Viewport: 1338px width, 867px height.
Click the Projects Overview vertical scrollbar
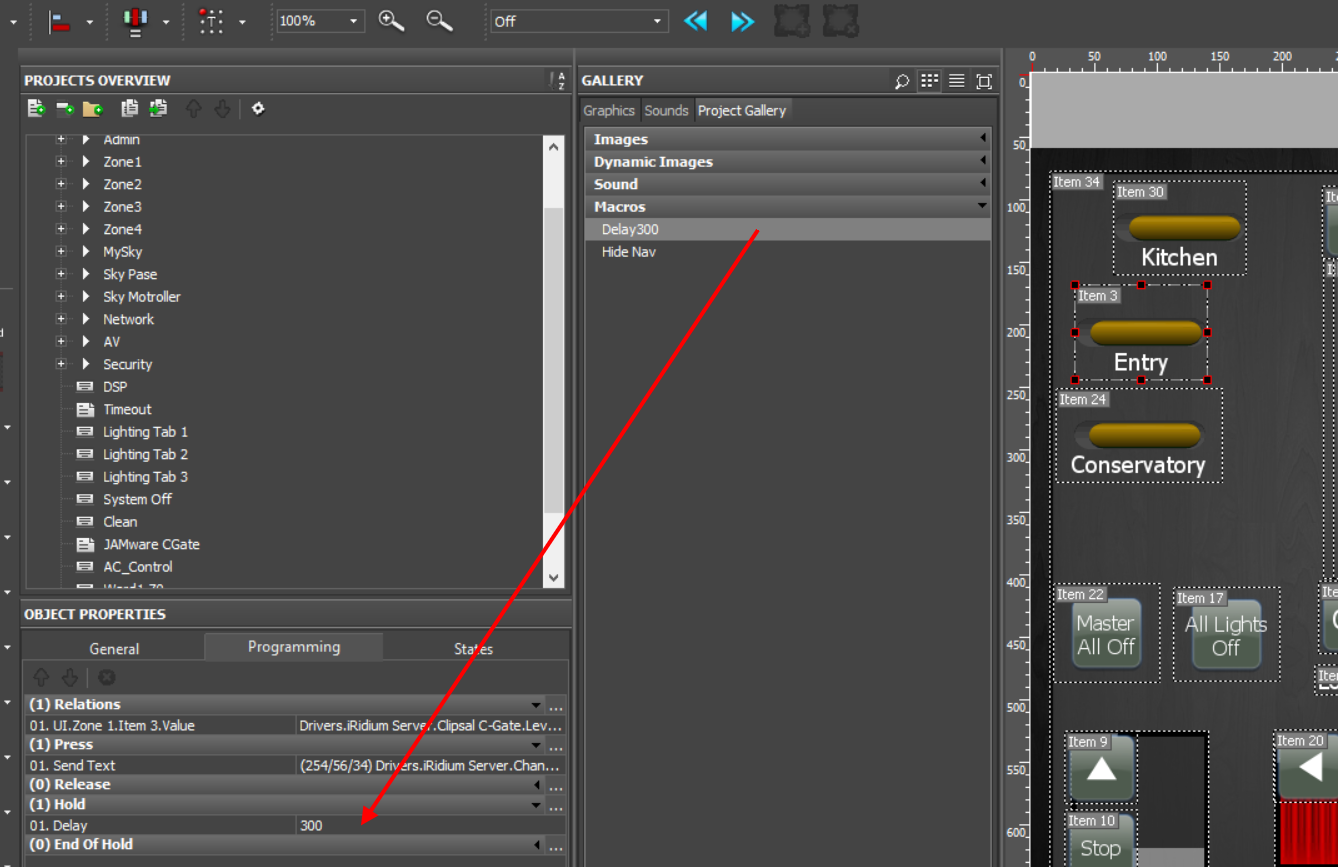pos(554,360)
